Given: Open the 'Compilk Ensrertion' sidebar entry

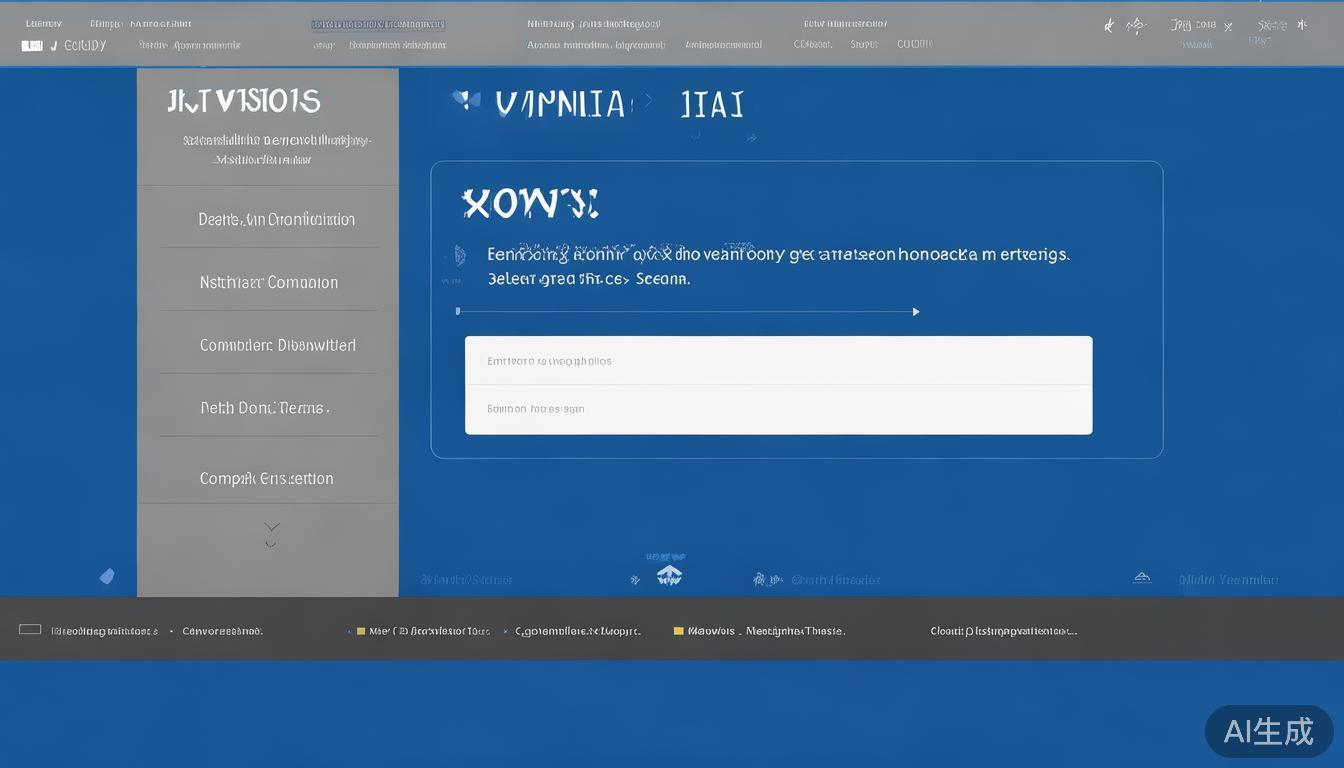Looking at the screenshot, I should pos(266,478).
